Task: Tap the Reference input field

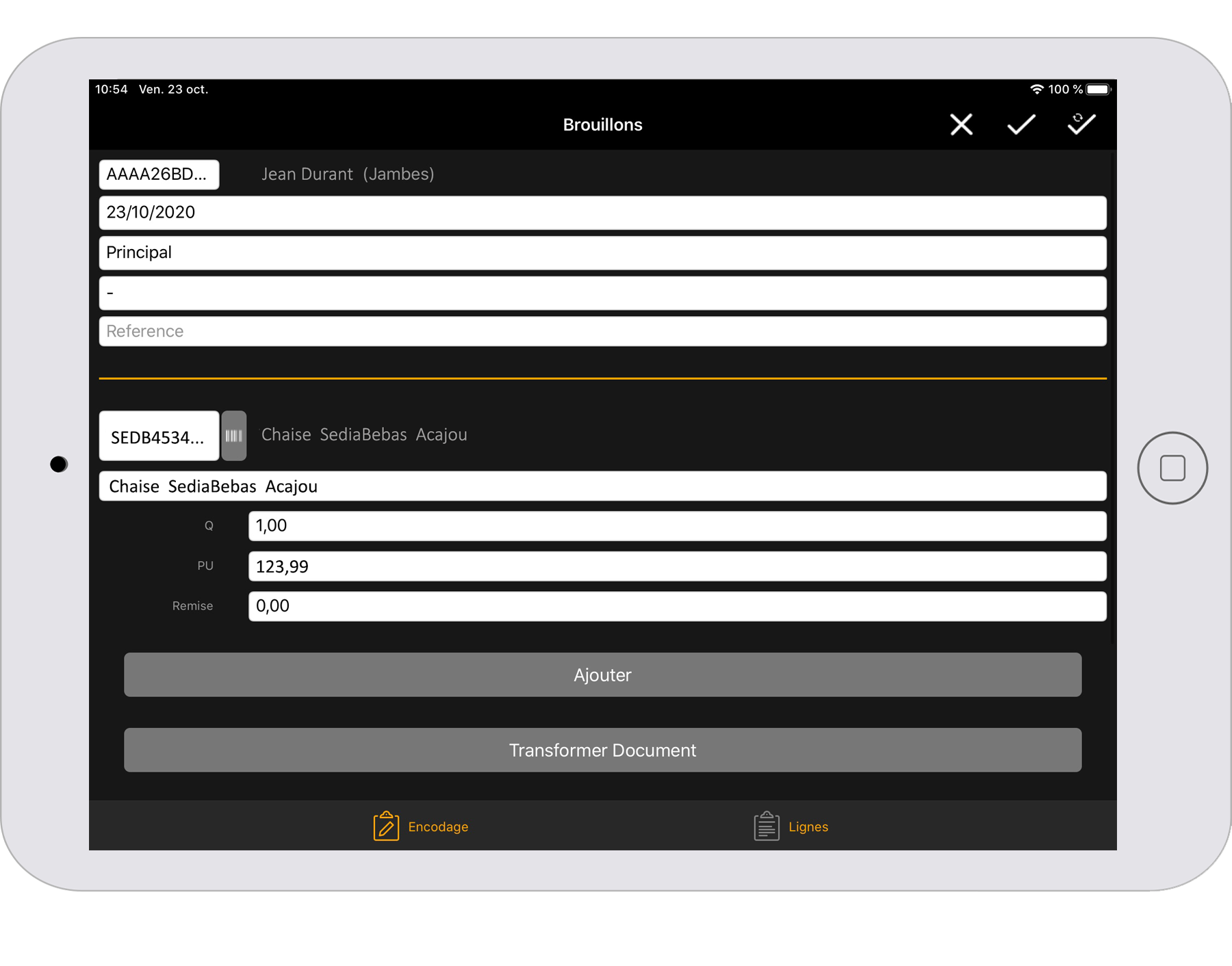Action: pos(602,332)
